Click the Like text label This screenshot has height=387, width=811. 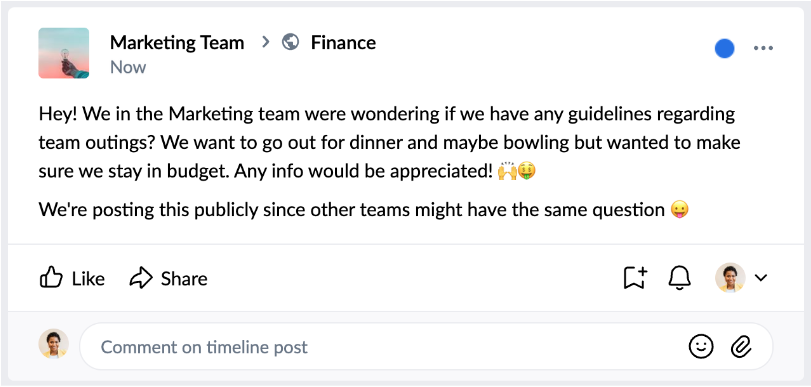[88, 279]
